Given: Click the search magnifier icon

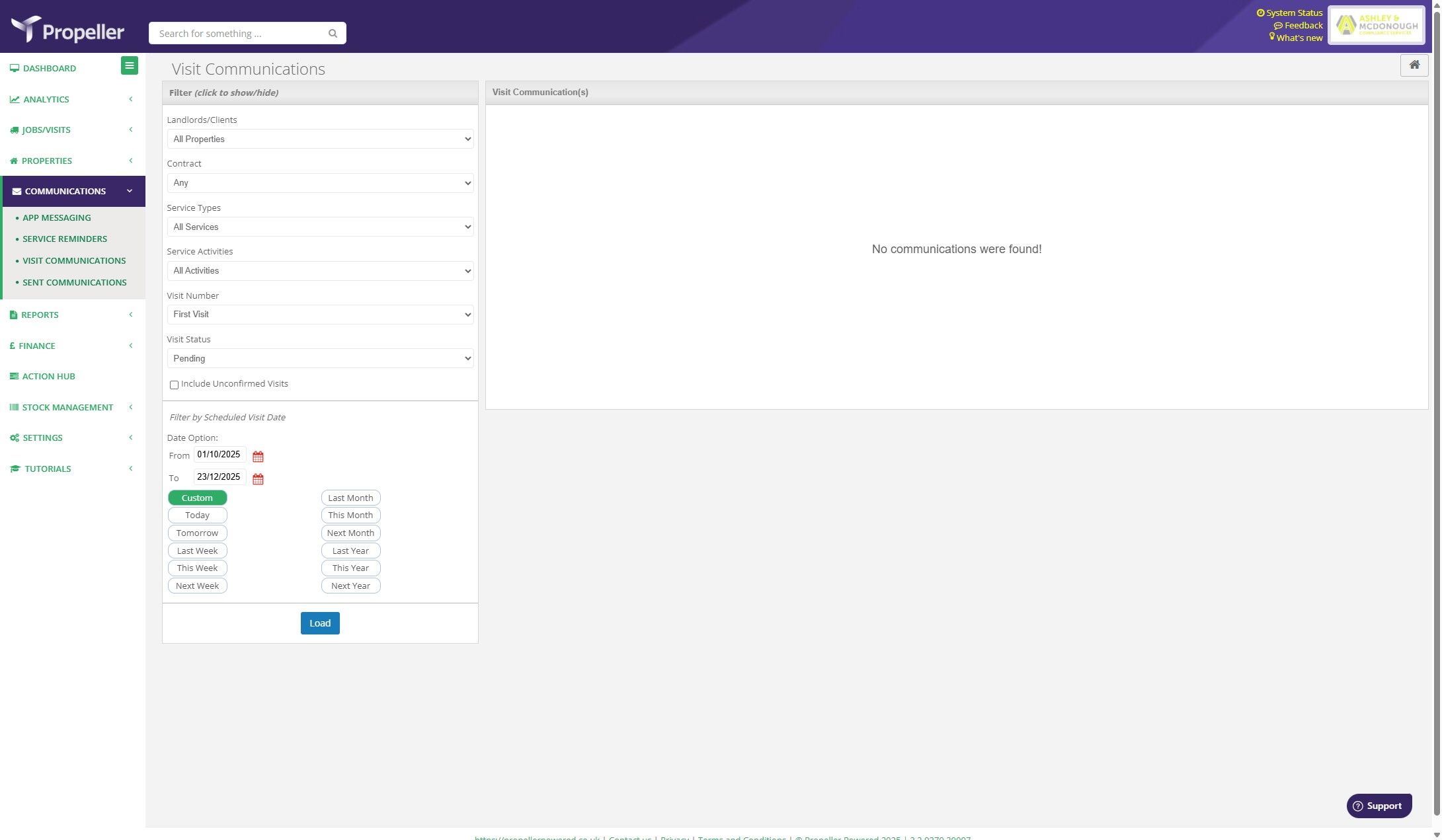Looking at the screenshot, I should [x=333, y=34].
